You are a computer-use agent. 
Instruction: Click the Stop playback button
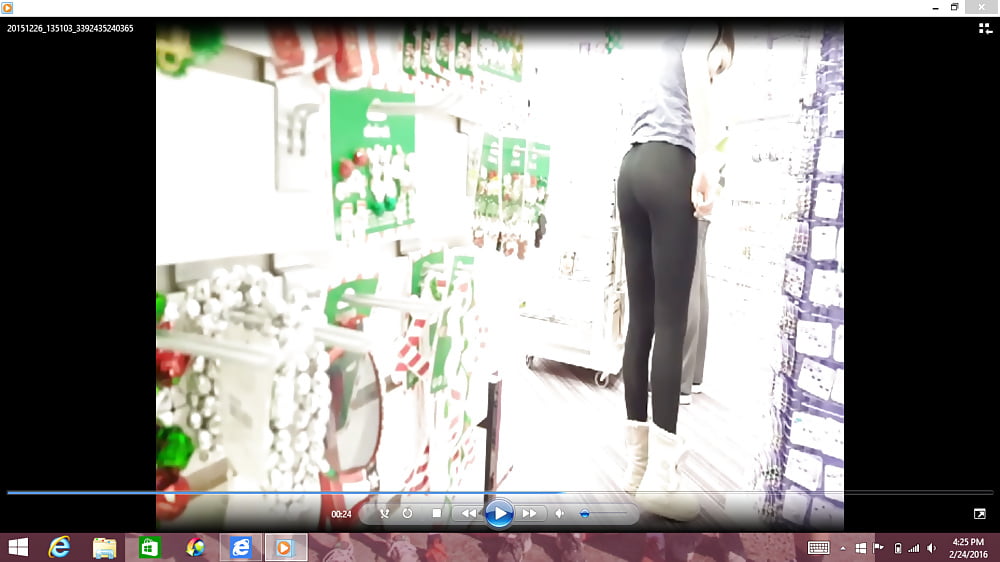tap(437, 513)
